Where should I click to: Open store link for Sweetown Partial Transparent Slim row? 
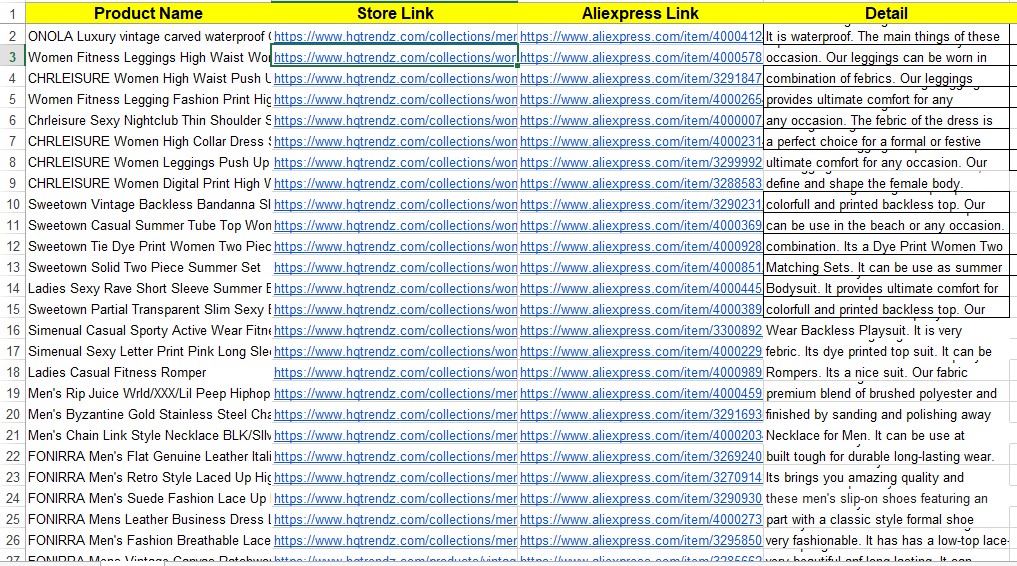[395, 309]
